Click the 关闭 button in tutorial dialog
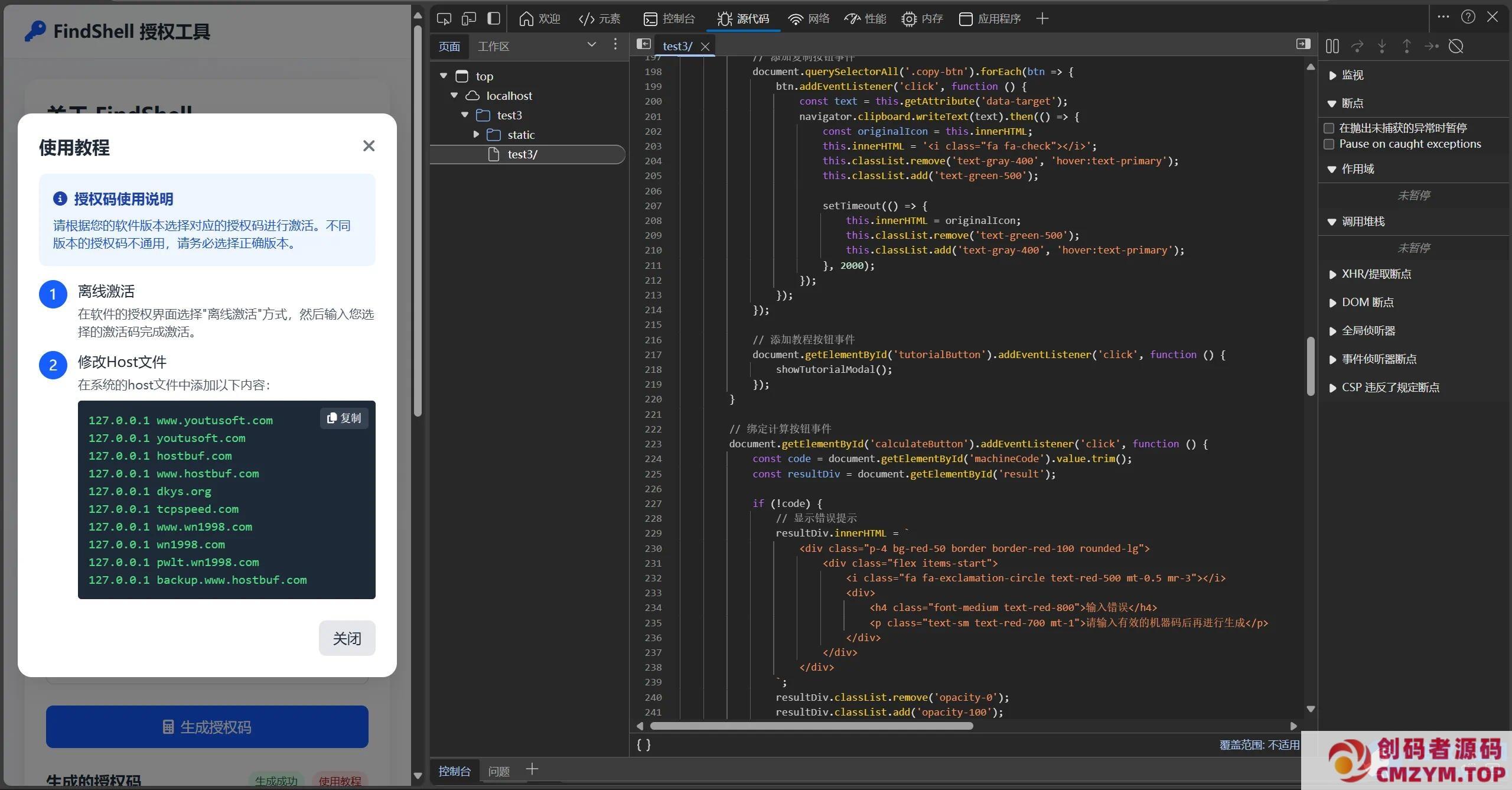The height and width of the screenshot is (790, 1512). [x=347, y=638]
